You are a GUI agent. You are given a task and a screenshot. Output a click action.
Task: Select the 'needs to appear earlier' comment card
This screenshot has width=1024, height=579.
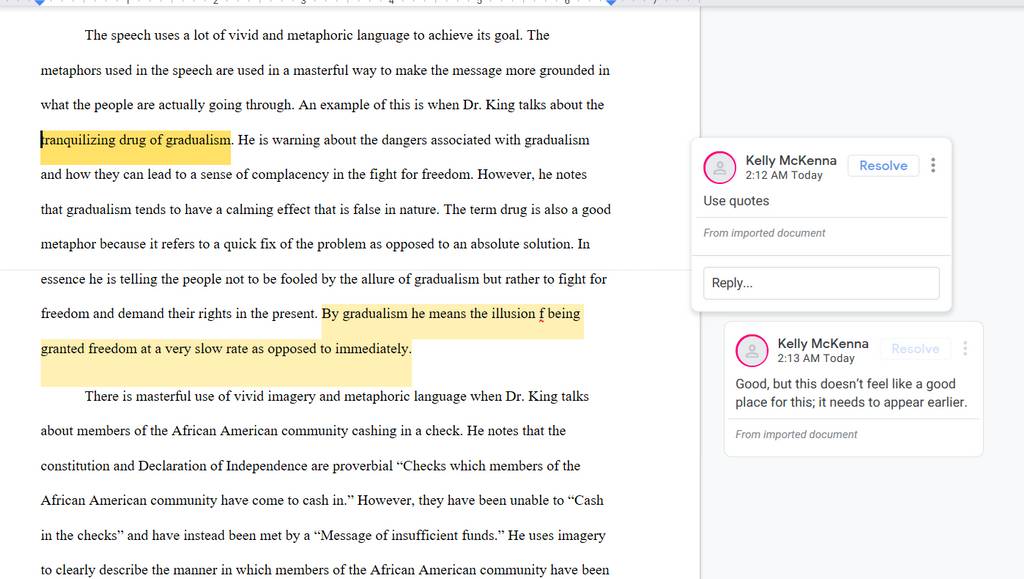click(854, 389)
